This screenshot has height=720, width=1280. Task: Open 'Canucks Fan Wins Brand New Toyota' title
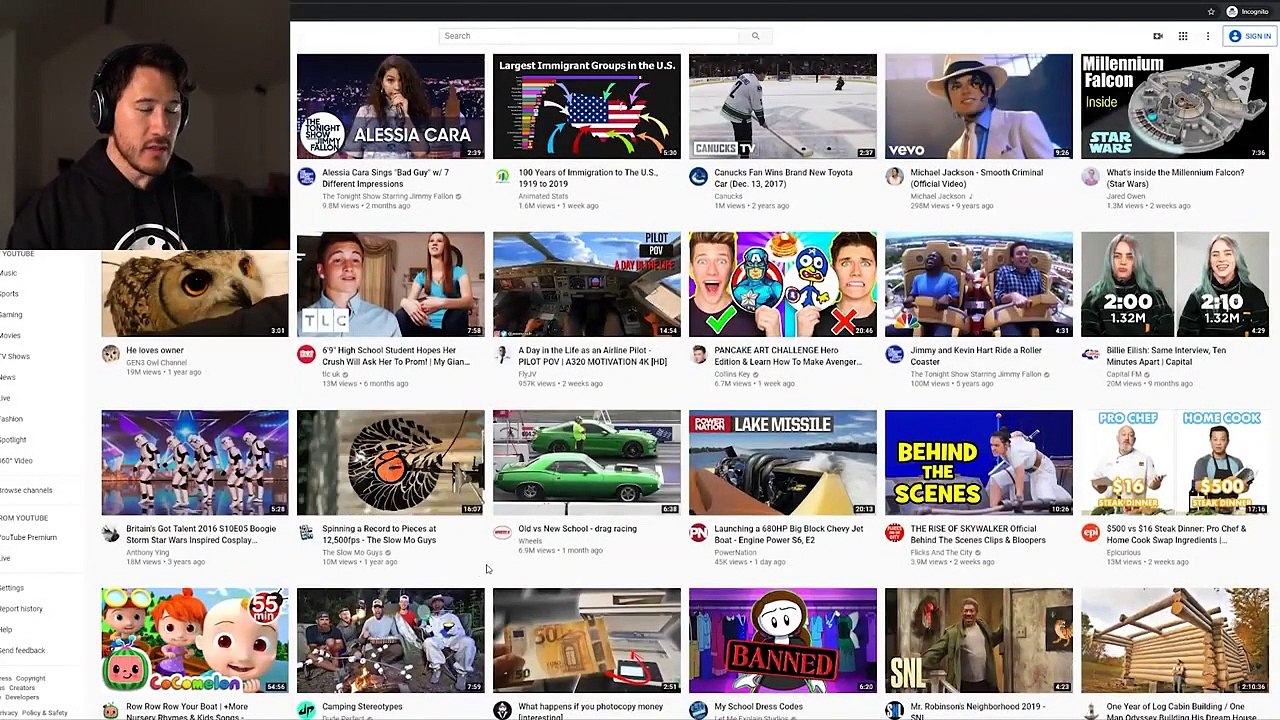[x=783, y=178]
